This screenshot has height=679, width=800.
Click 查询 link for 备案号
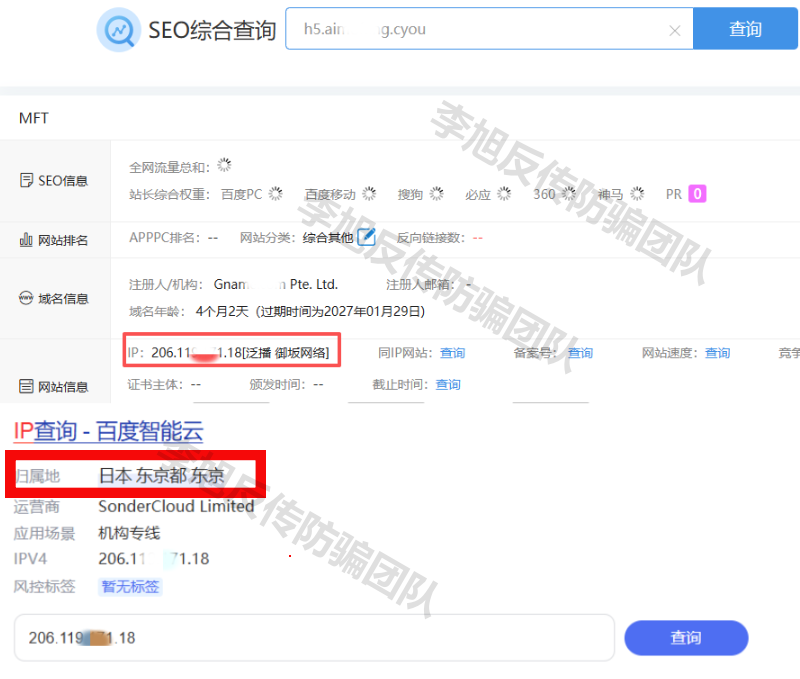click(580, 353)
